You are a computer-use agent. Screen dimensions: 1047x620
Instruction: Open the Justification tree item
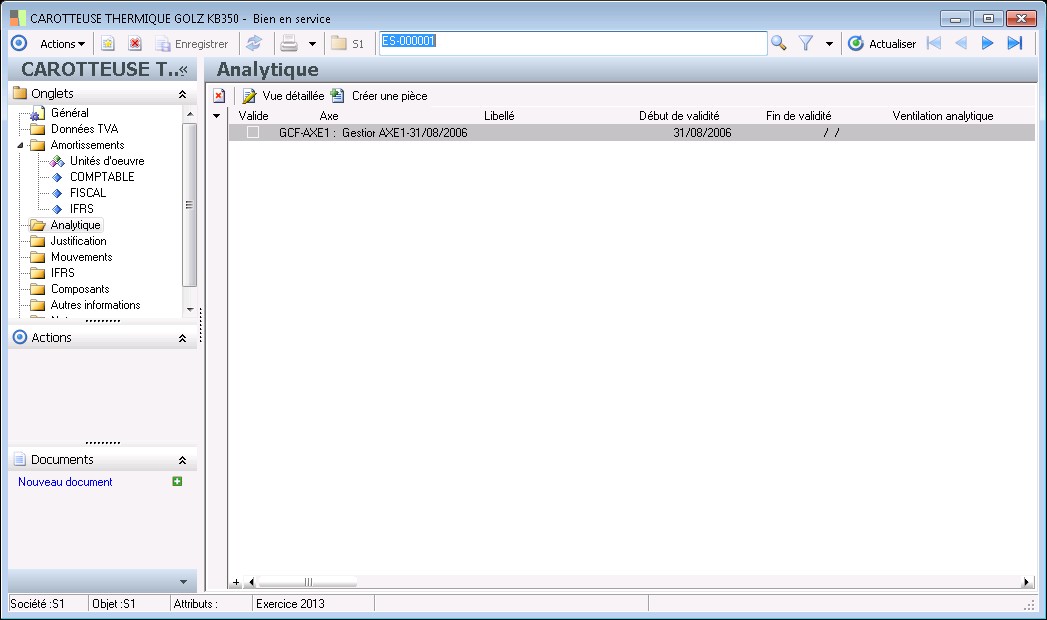(x=78, y=241)
